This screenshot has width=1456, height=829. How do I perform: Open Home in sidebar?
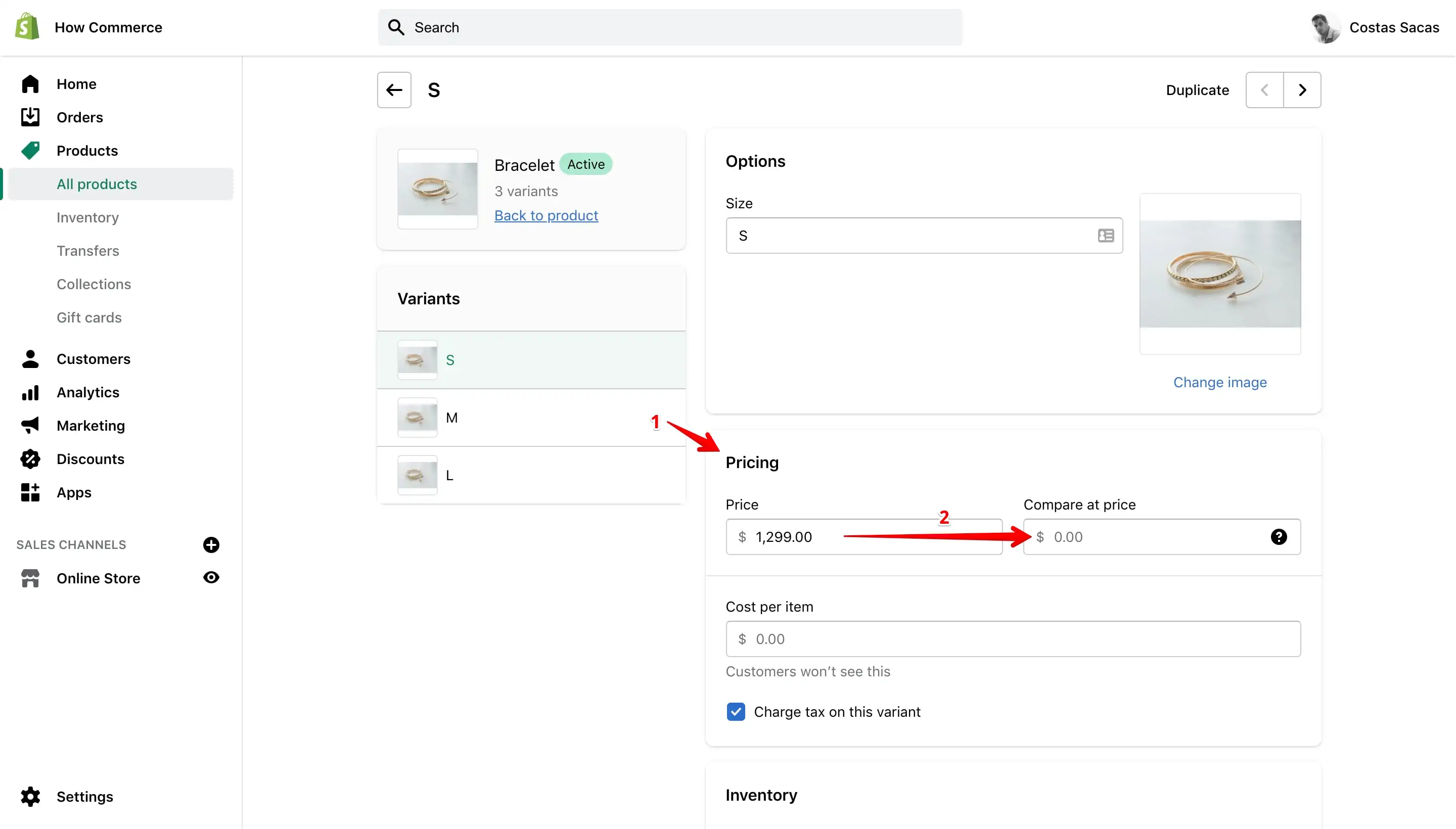click(76, 84)
